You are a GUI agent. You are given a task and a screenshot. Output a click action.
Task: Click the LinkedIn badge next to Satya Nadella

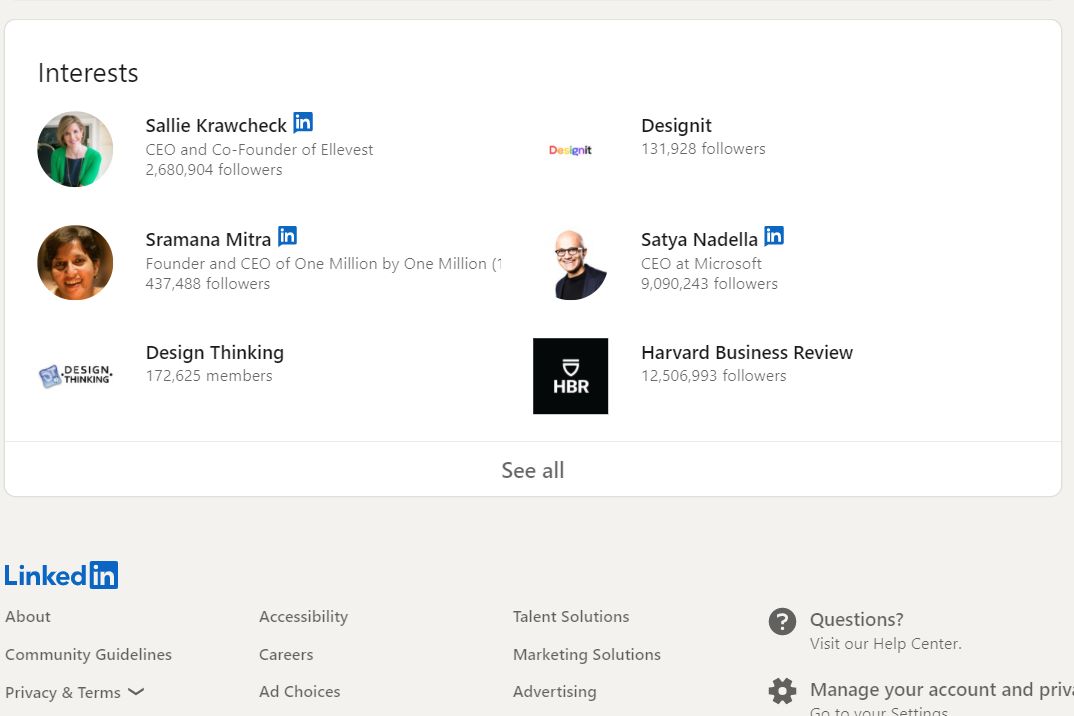tap(774, 236)
